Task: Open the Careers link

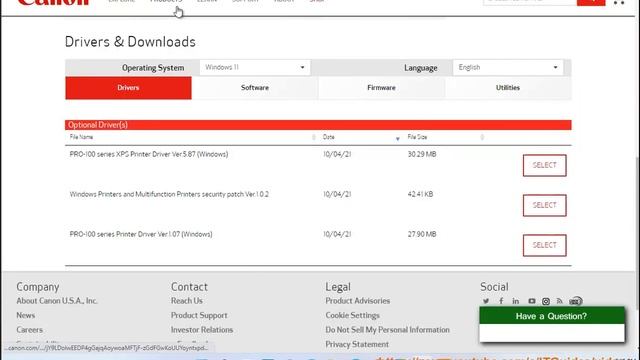Action: 29,330
